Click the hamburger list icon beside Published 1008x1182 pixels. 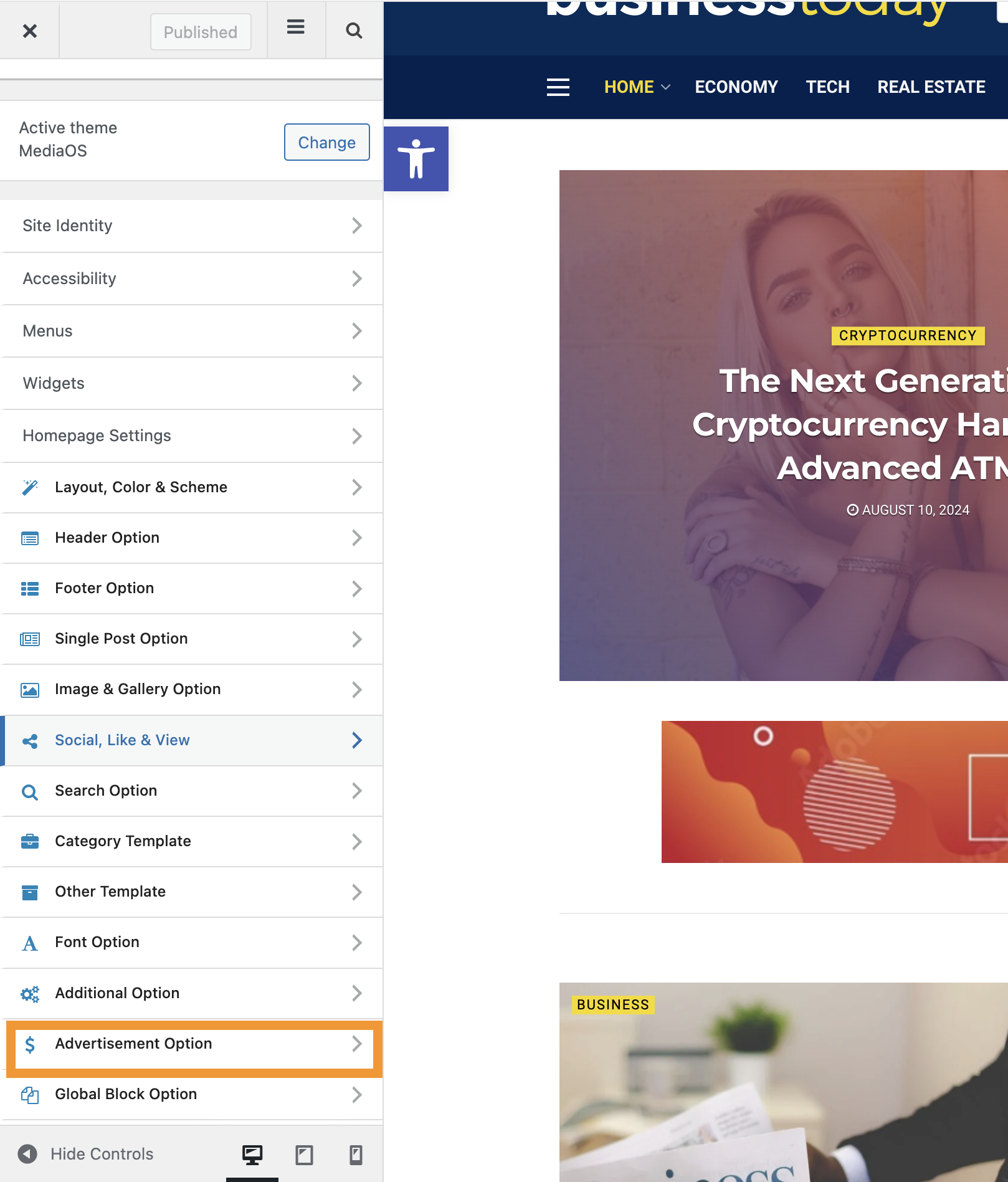tap(296, 27)
